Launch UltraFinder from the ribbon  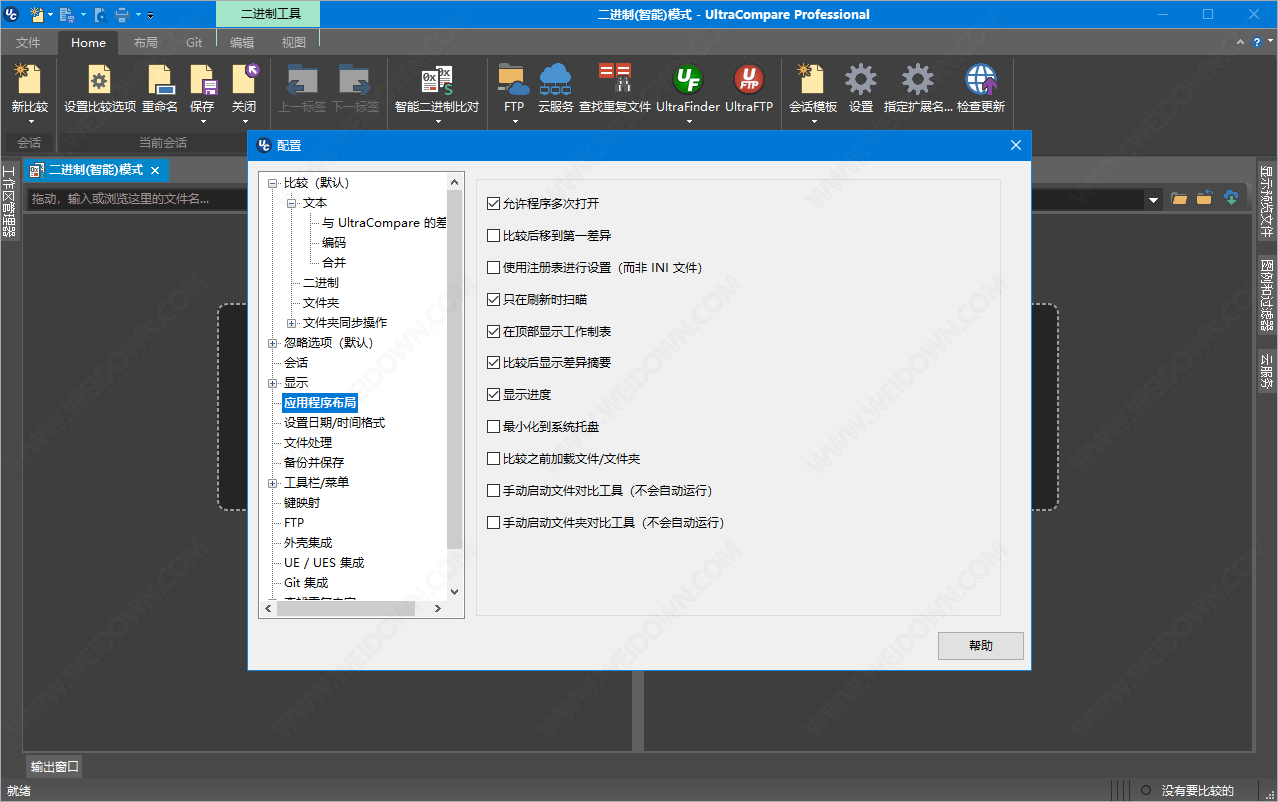[x=688, y=81]
